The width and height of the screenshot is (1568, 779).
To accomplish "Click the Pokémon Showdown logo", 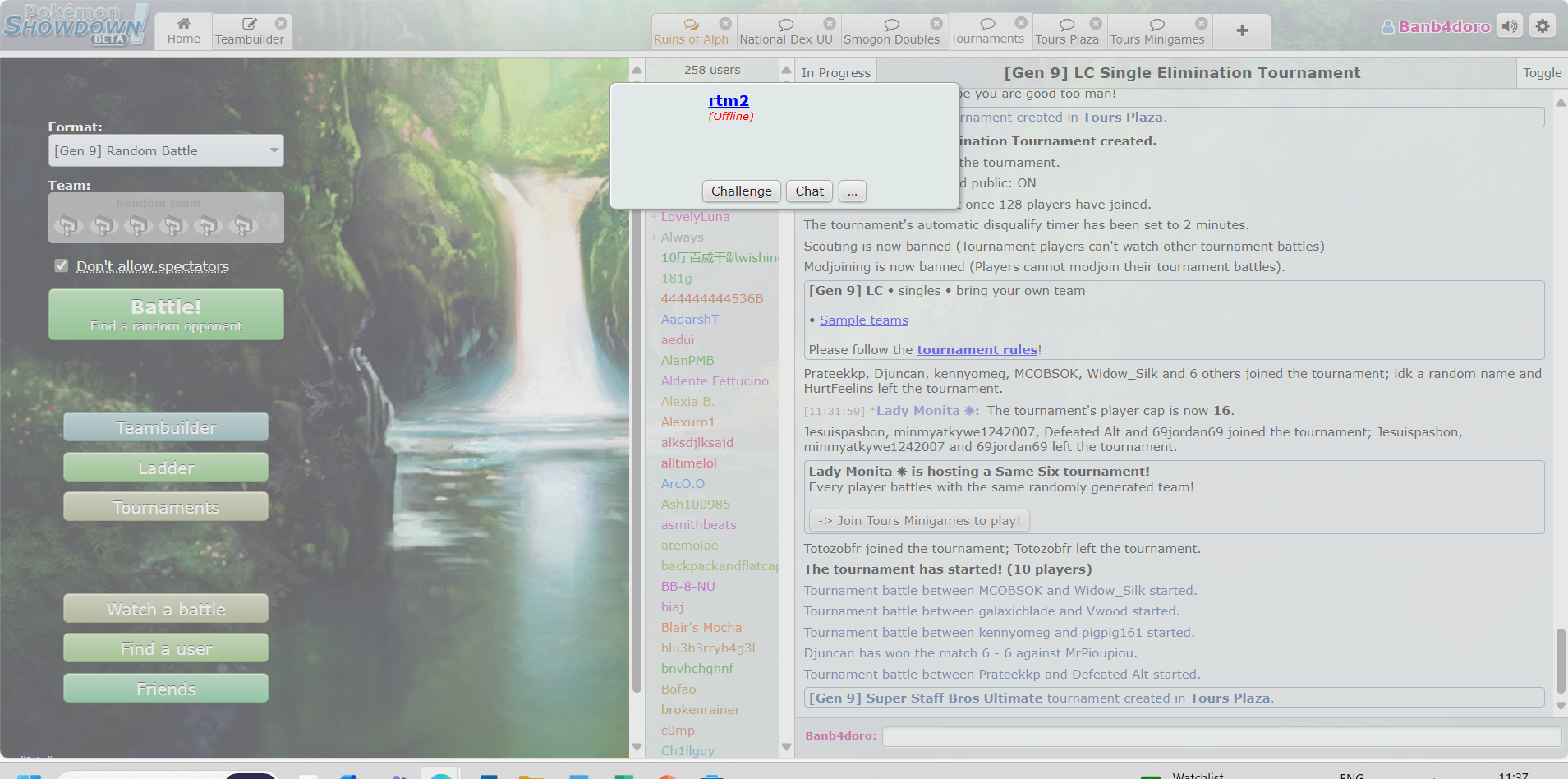I will tap(76, 25).
